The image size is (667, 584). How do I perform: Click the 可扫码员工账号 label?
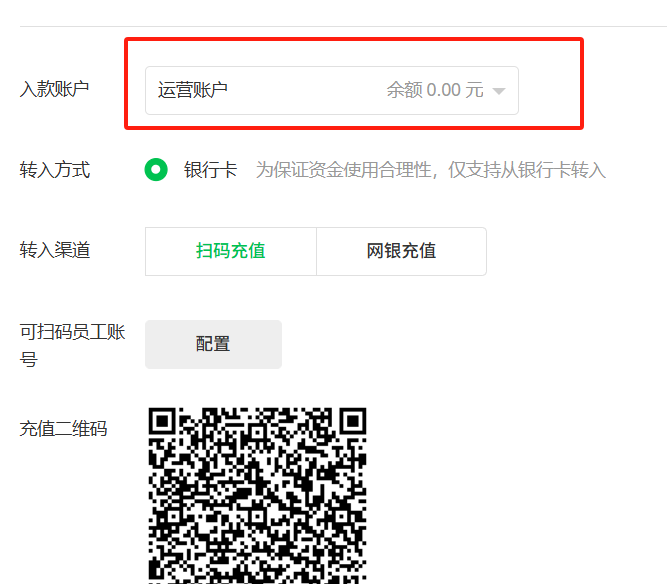coord(72,345)
